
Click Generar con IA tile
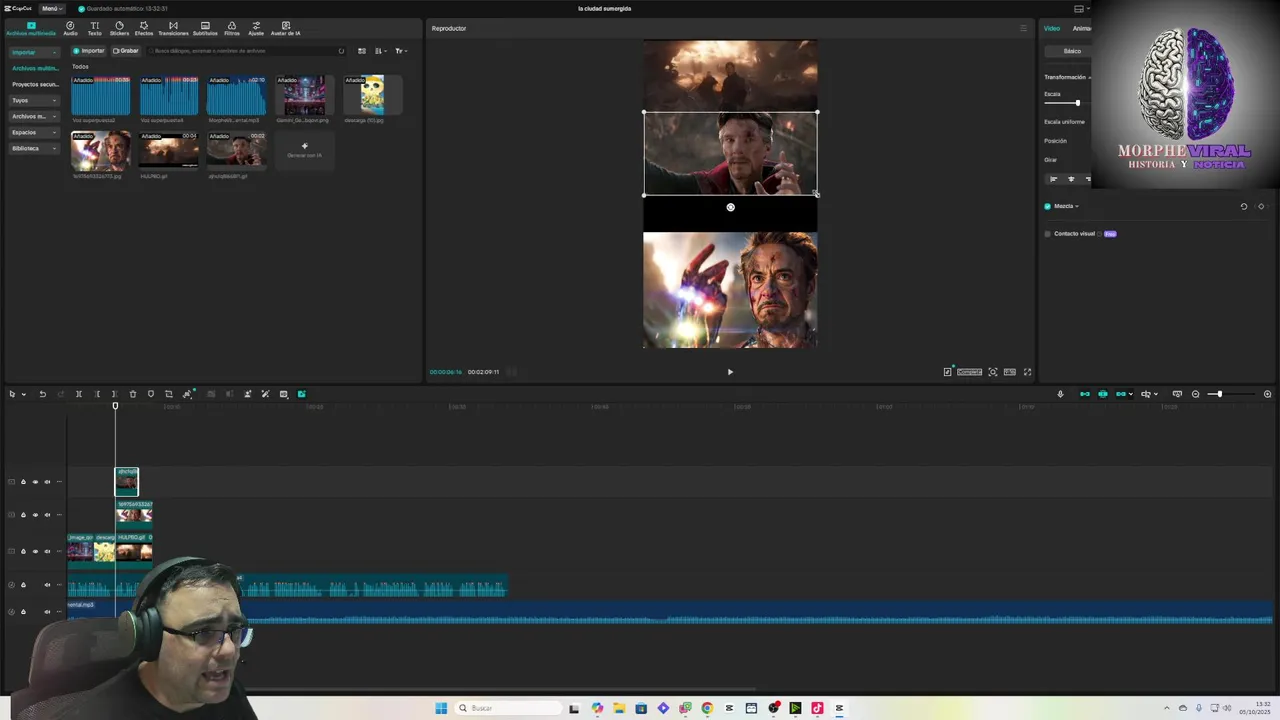304,150
